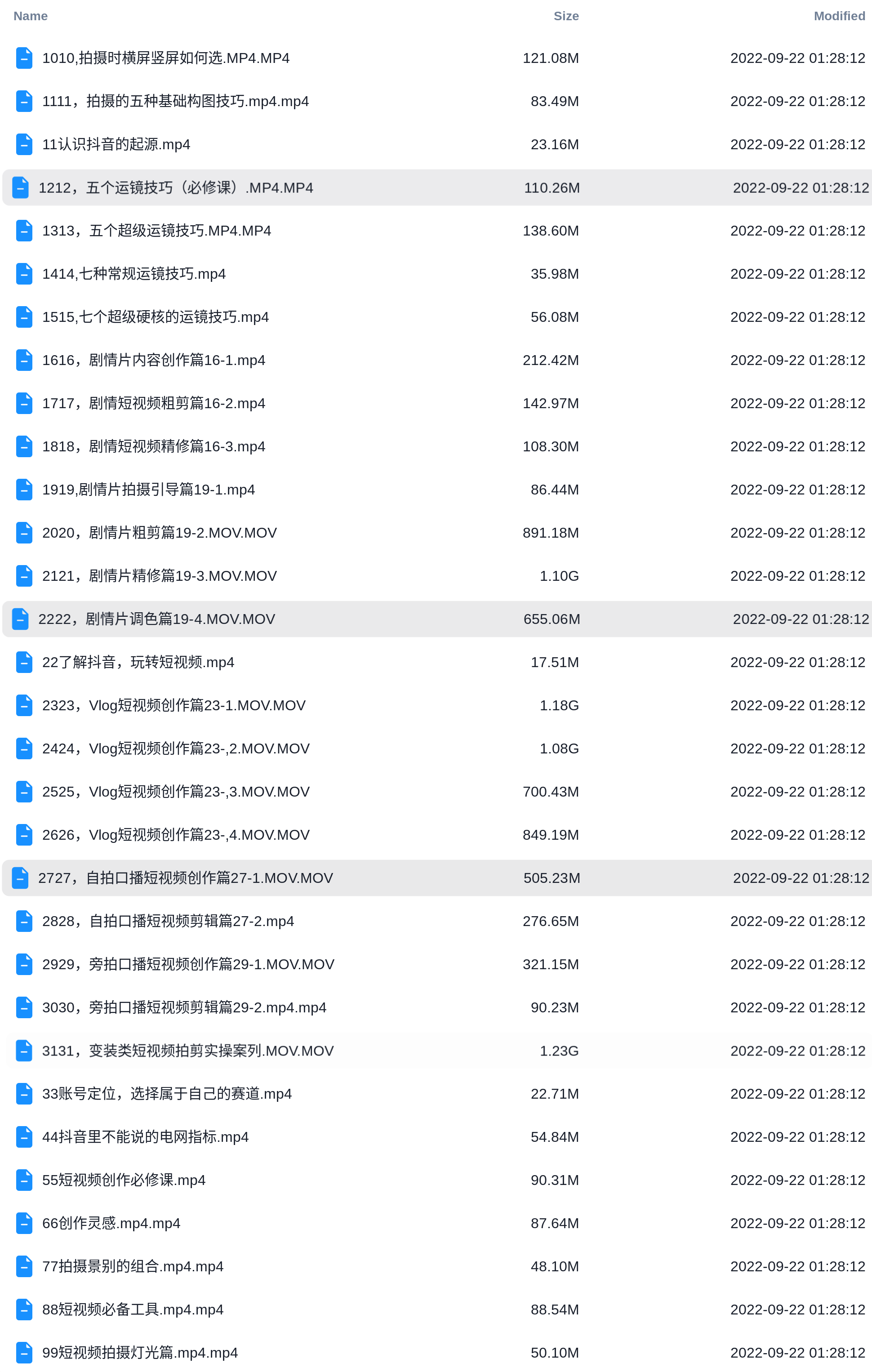Click file icon beside 2626，Vlog短视频创作篇23-,4
872x1372 pixels.
tap(24, 835)
